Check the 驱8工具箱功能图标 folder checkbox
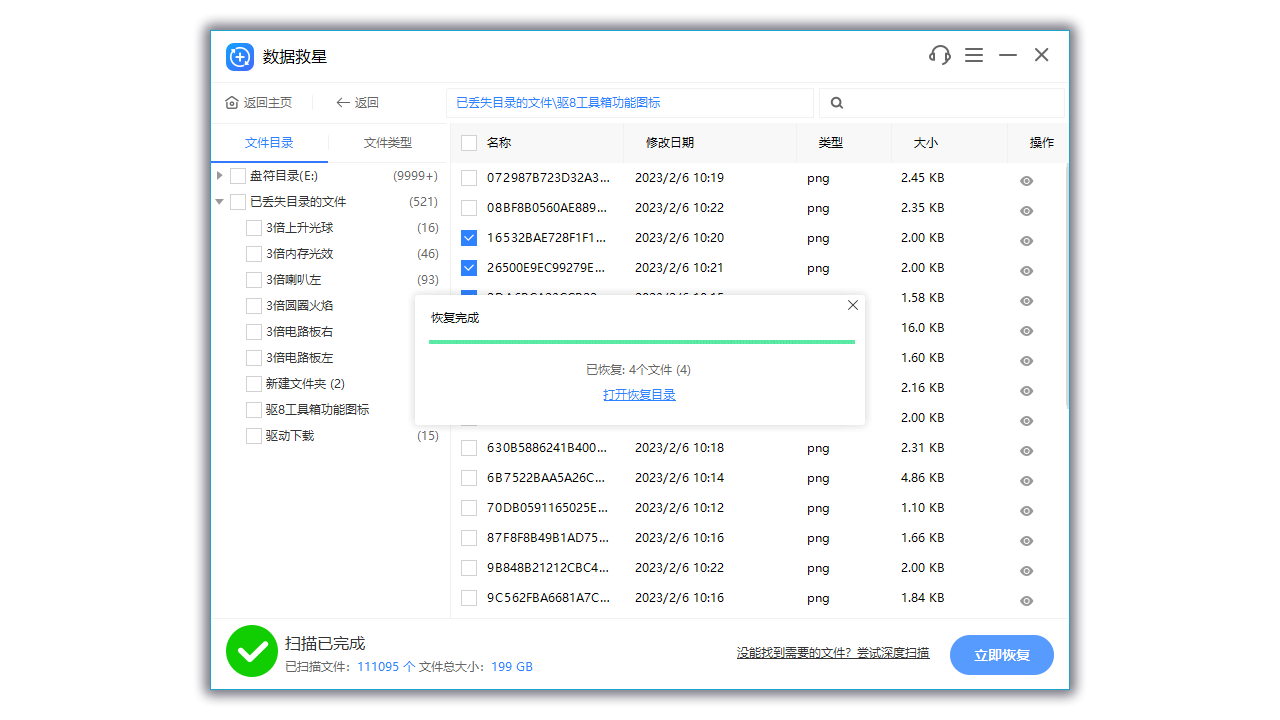 pos(253,409)
